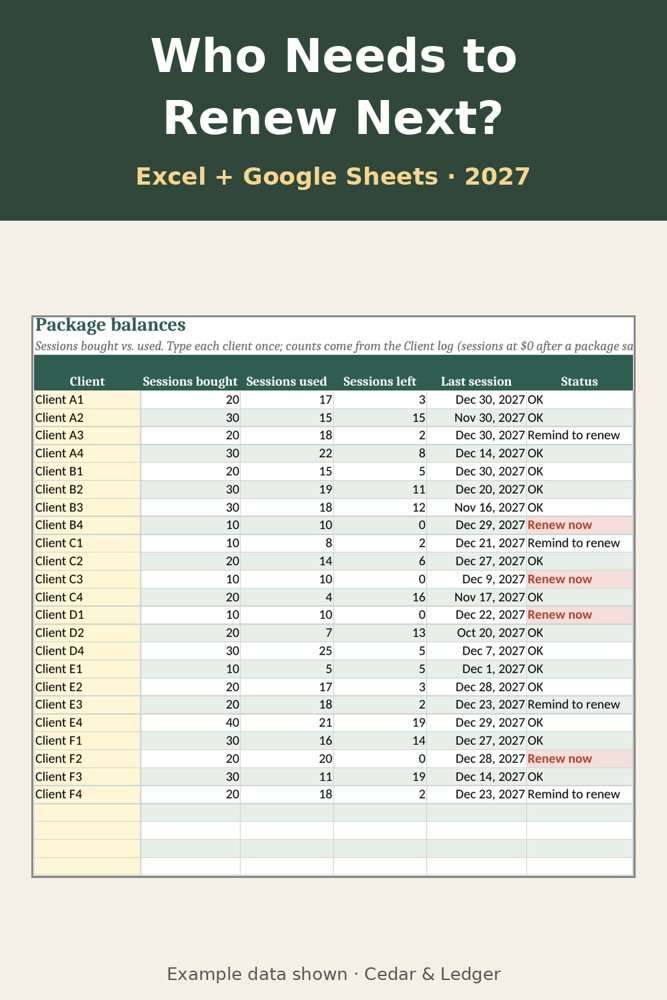The width and height of the screenshot is (667, 1000).
Task: Click the cell 'Client B1'
Action: click(x=87, y=471)
